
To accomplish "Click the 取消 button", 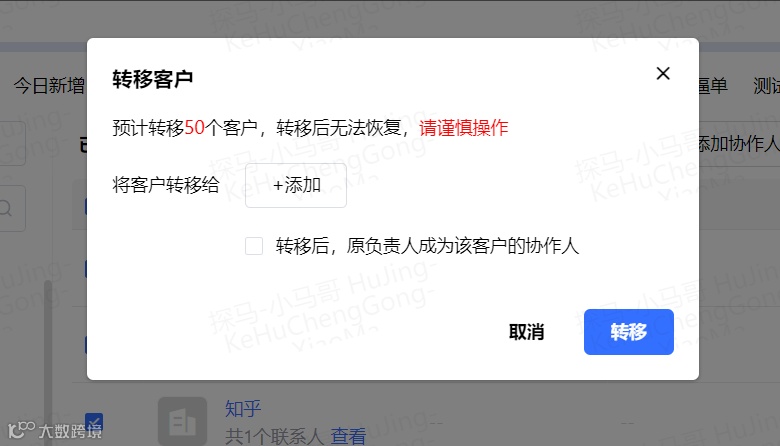I will 526,332.
